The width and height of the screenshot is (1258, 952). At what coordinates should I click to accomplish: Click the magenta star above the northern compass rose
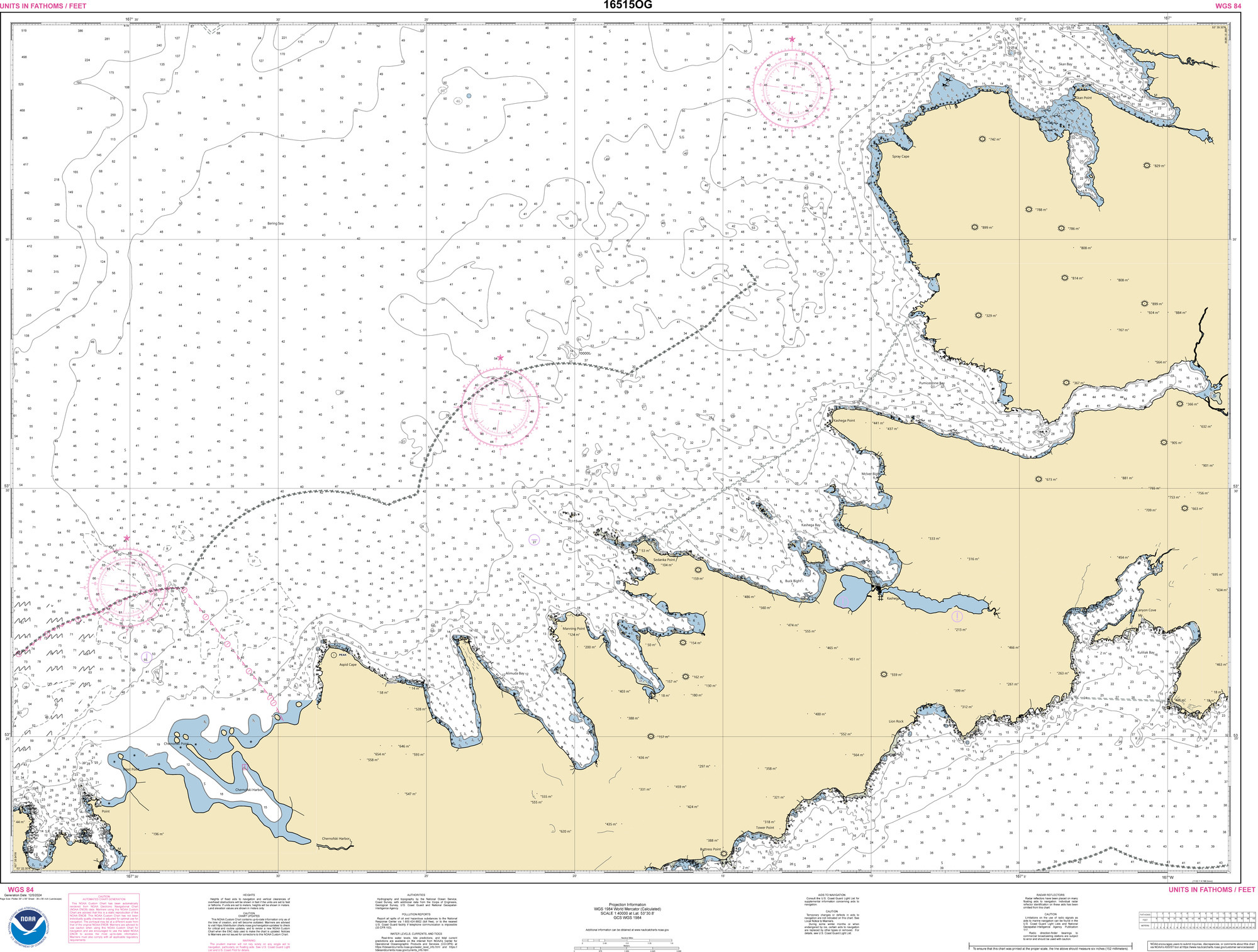793,39
